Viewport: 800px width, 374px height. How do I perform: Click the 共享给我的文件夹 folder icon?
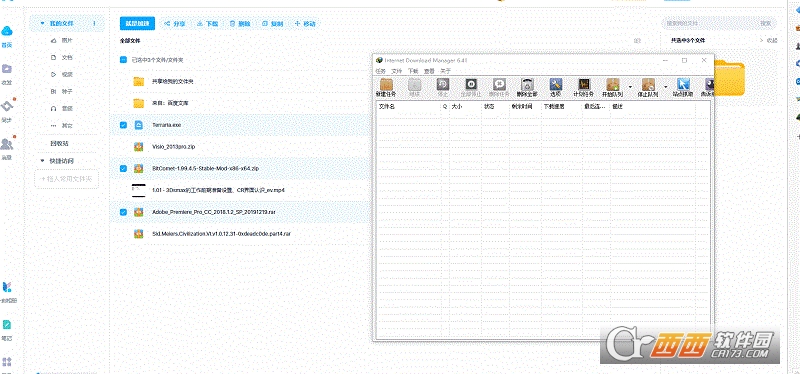pyautogui.click(x=138, y=82)
